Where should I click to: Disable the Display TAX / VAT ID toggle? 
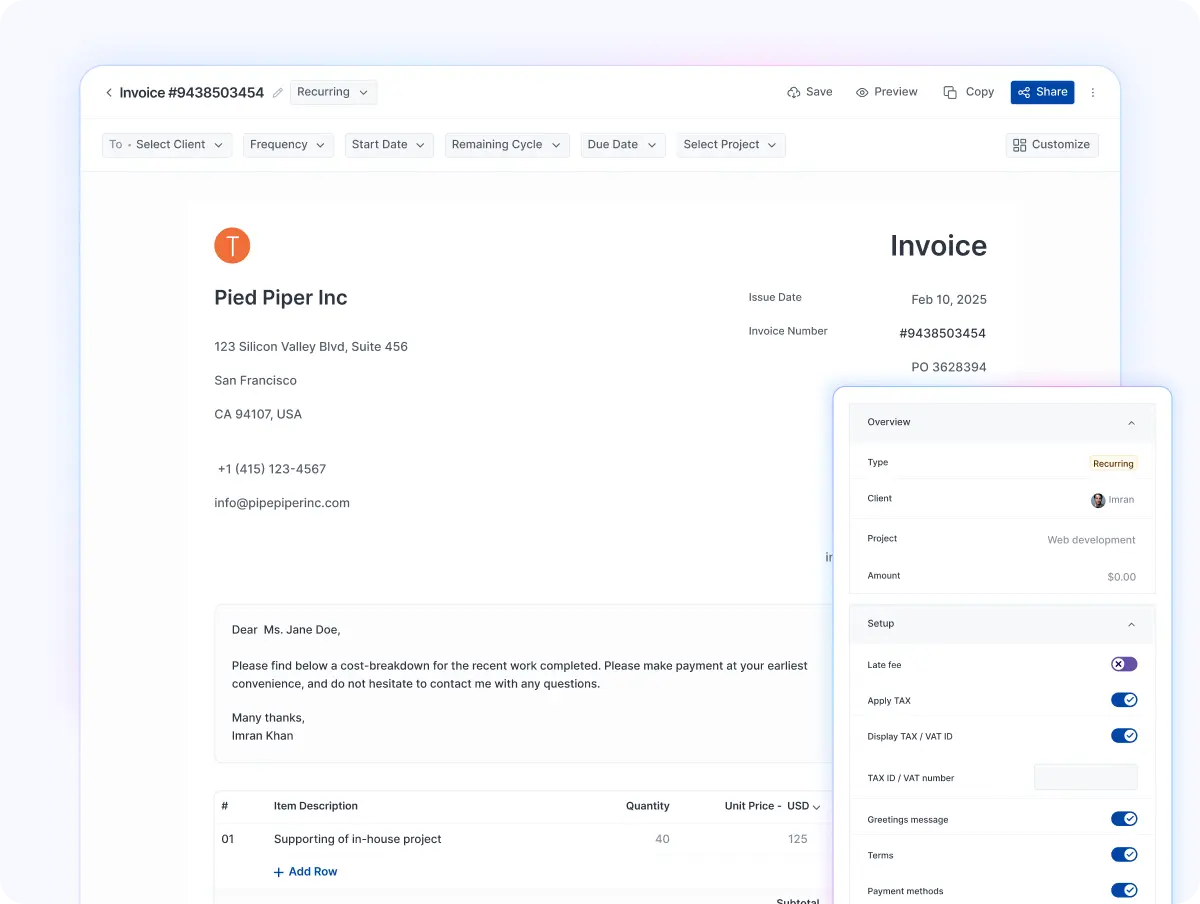click(1124, 737)
